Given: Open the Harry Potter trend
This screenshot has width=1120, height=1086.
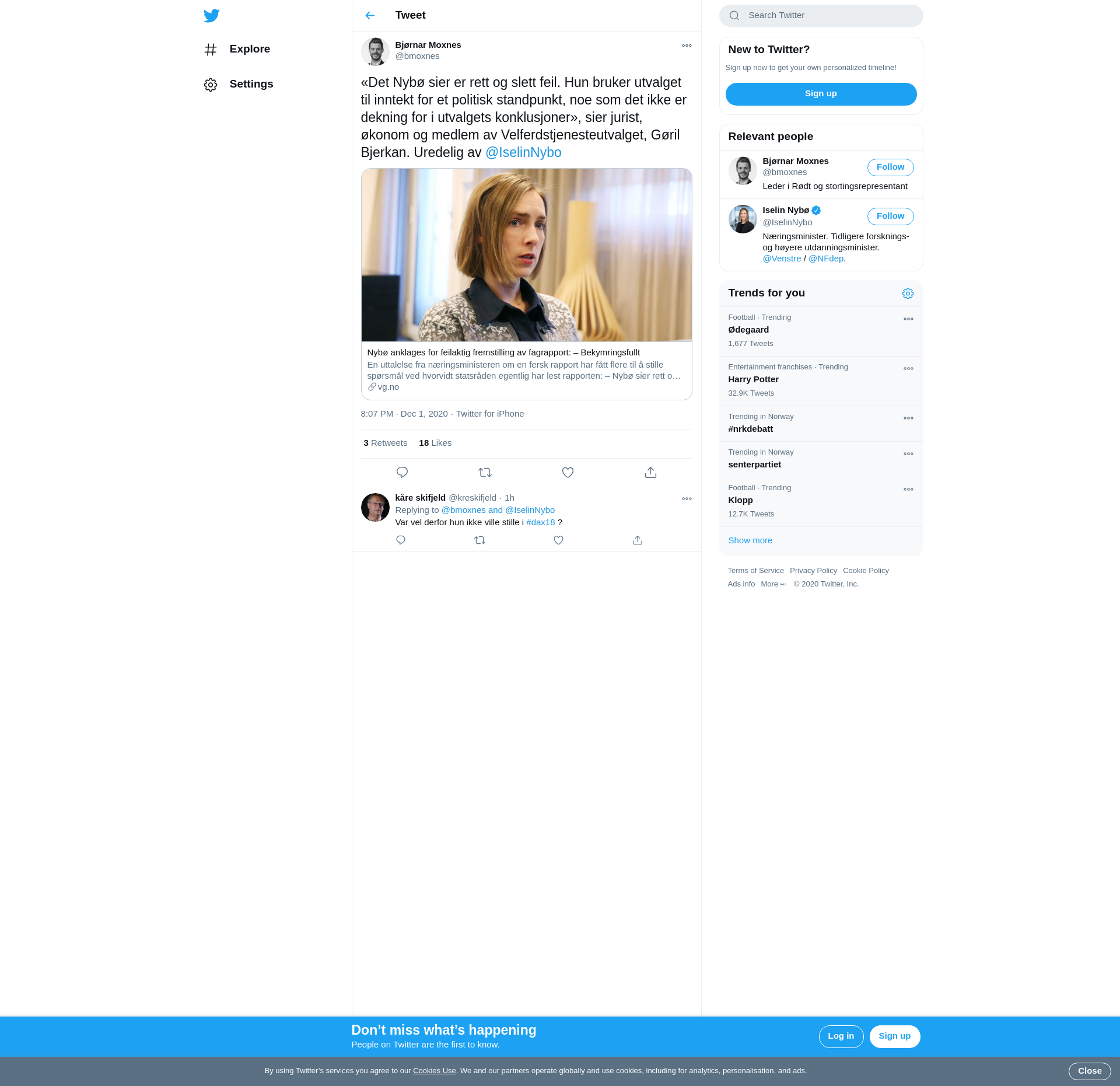Looking at the screenshot, I should click(821, 381).
